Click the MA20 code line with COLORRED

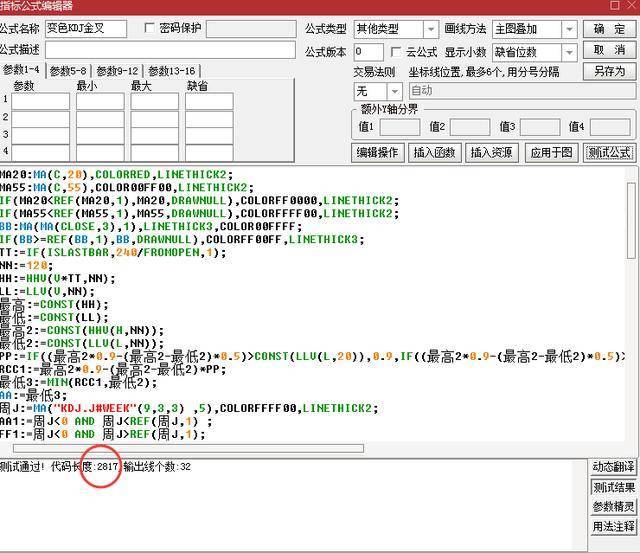click(116, 175)
